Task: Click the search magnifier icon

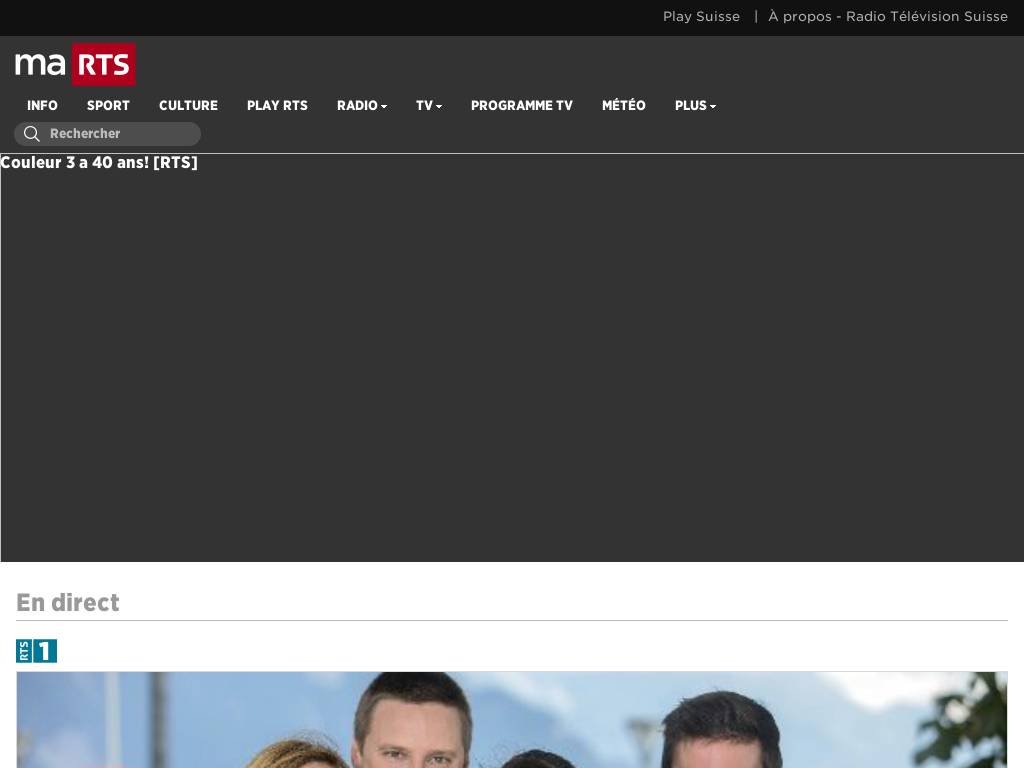Action: (31, 134)
